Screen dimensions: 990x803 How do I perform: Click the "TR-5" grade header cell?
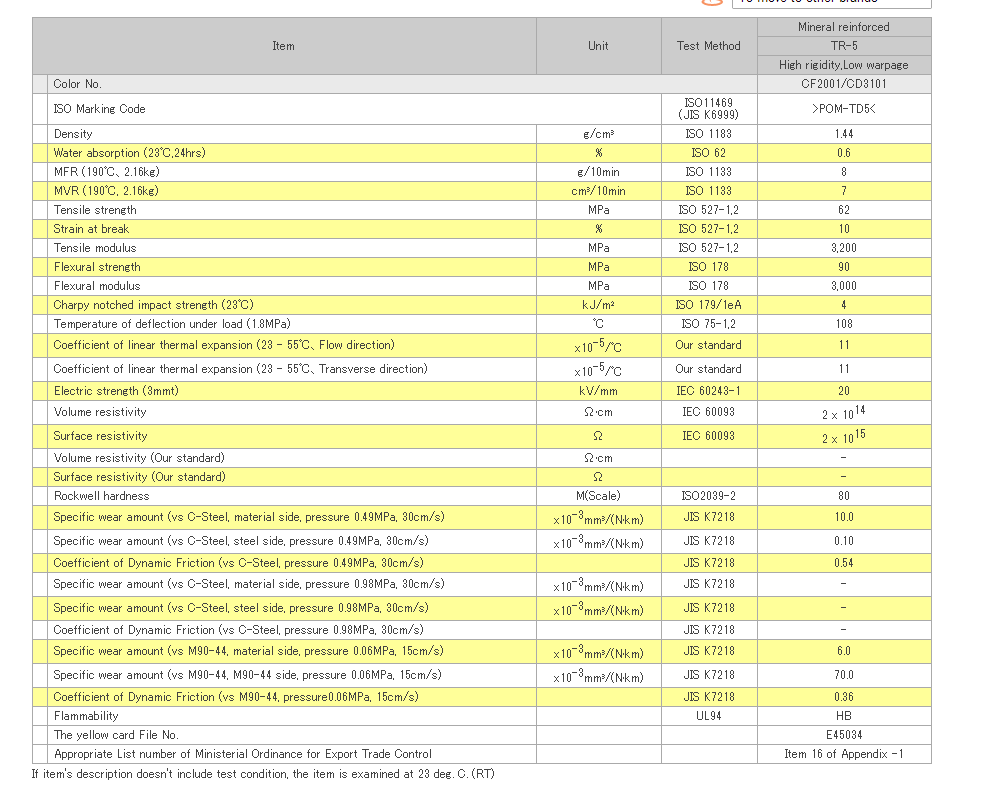coord(844,46)
